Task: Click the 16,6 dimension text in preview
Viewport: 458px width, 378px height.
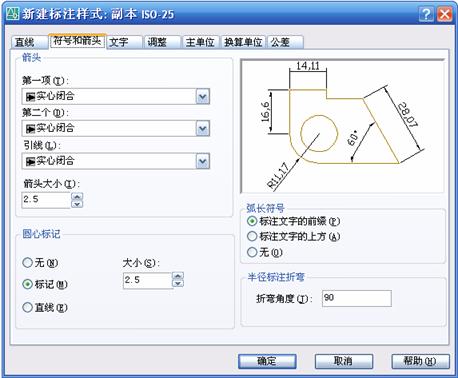Action: point(265,112)
